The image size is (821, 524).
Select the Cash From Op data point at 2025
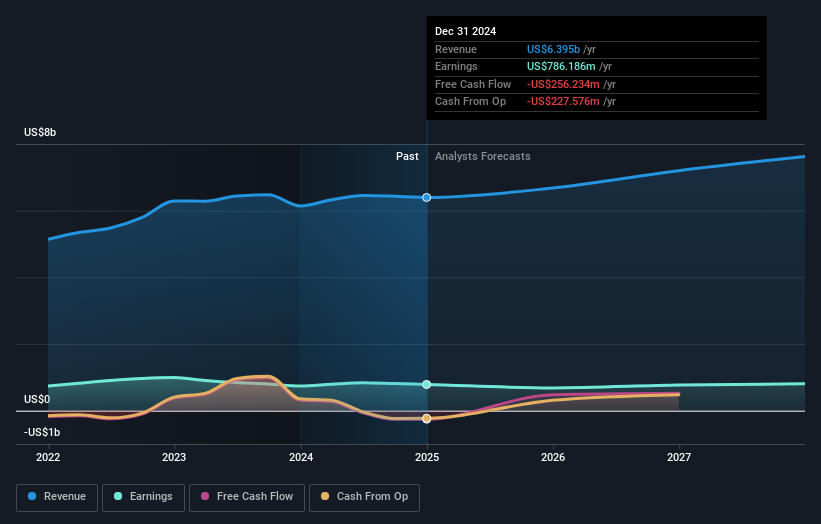[427, 418]
